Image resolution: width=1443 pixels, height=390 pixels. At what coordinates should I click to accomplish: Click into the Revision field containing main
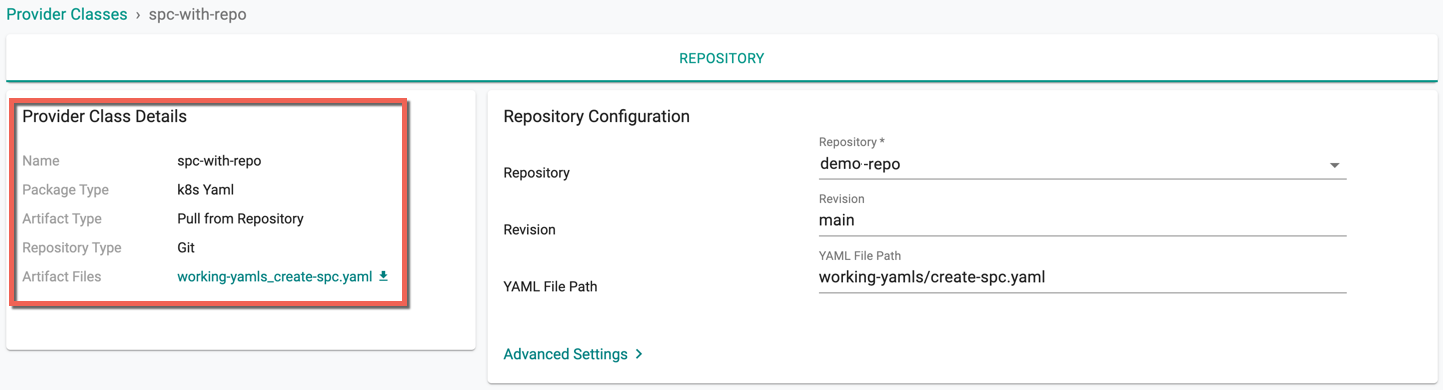tap(1082, 221)
